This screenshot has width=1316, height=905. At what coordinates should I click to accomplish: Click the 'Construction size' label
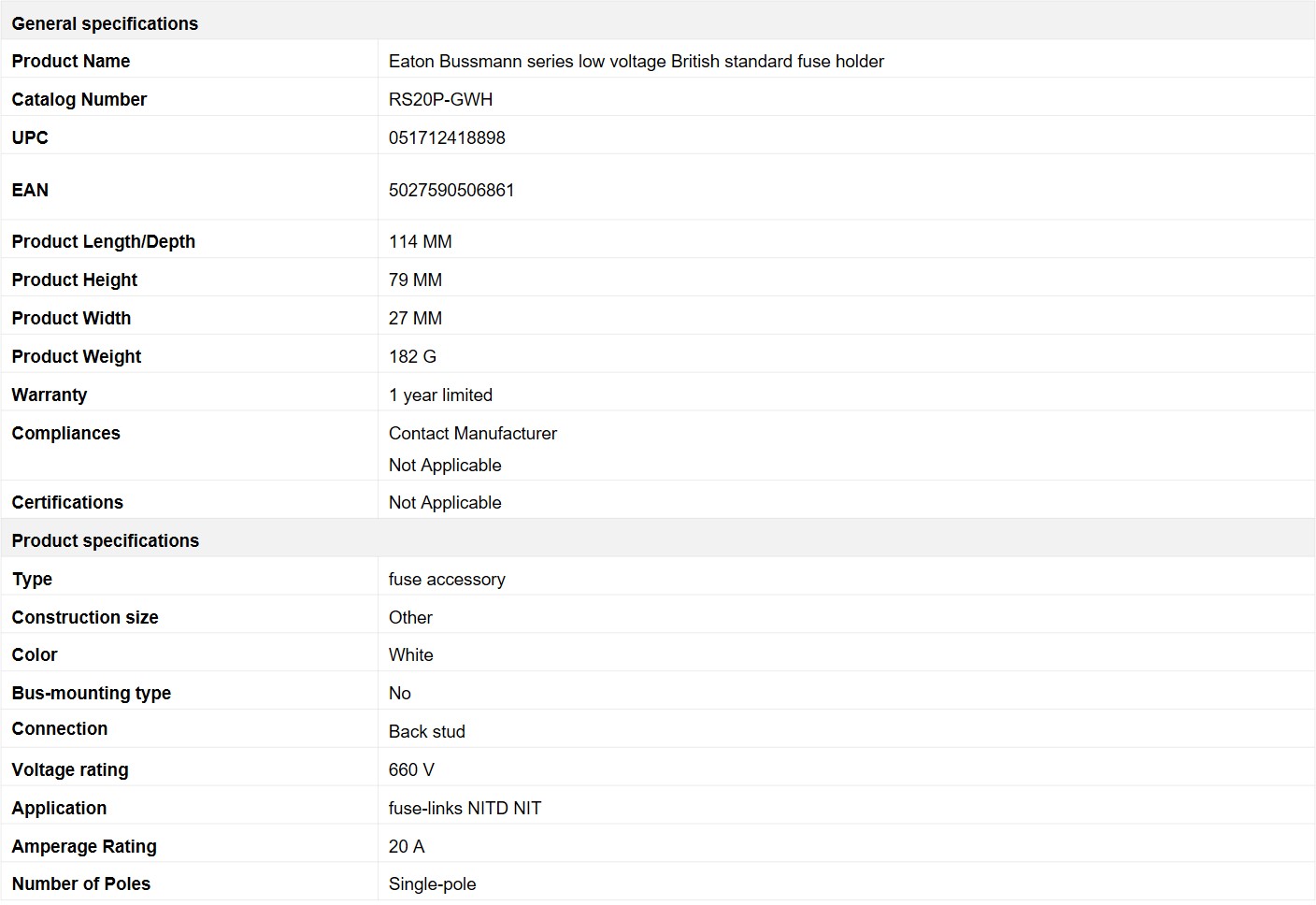[85, 617]
